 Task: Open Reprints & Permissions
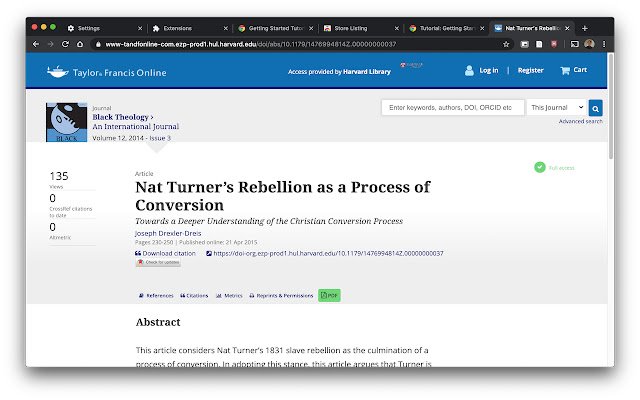click(x=281, y=296)
